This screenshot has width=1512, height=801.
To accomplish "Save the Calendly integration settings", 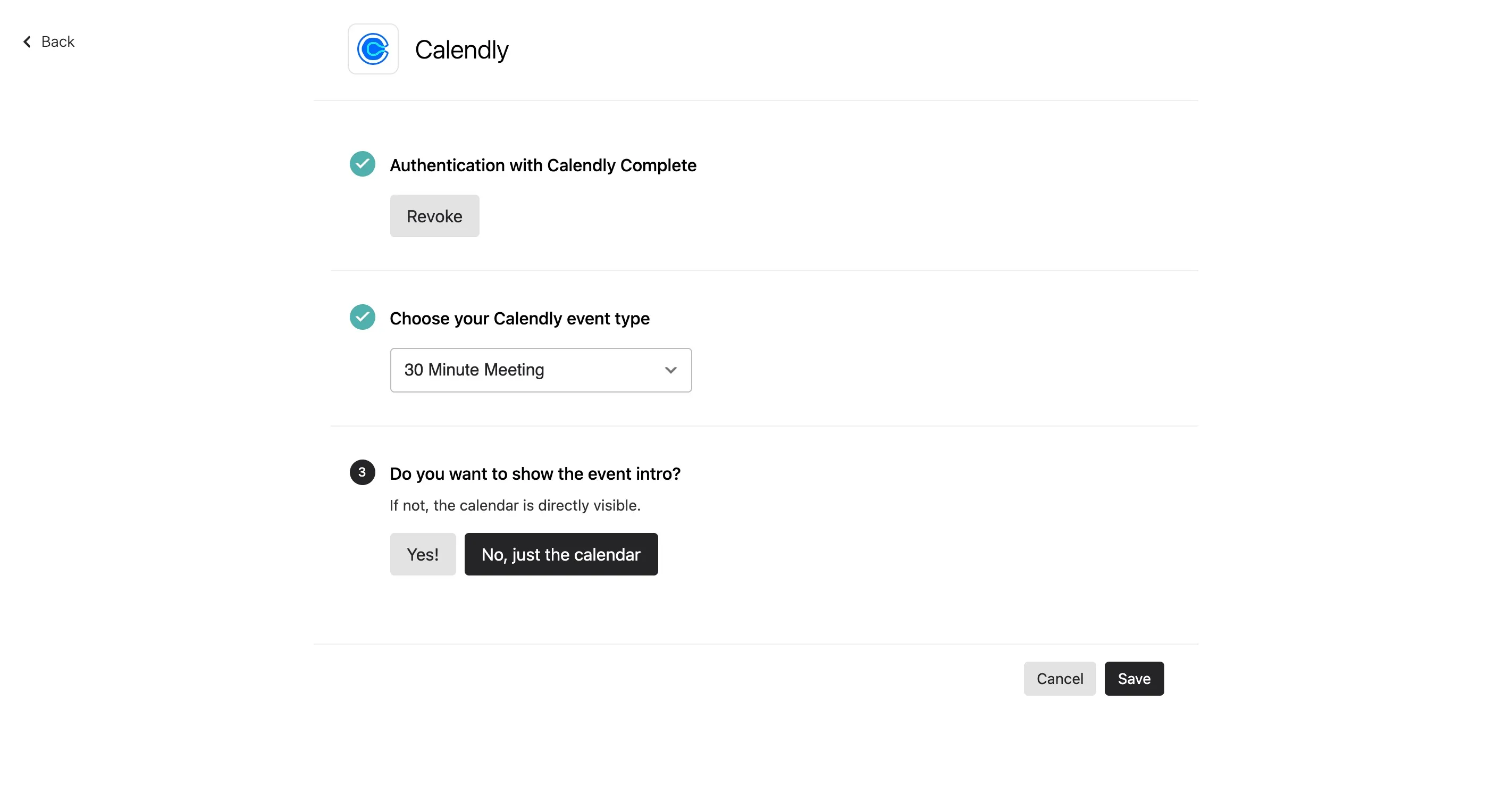I will point(1134,679).
